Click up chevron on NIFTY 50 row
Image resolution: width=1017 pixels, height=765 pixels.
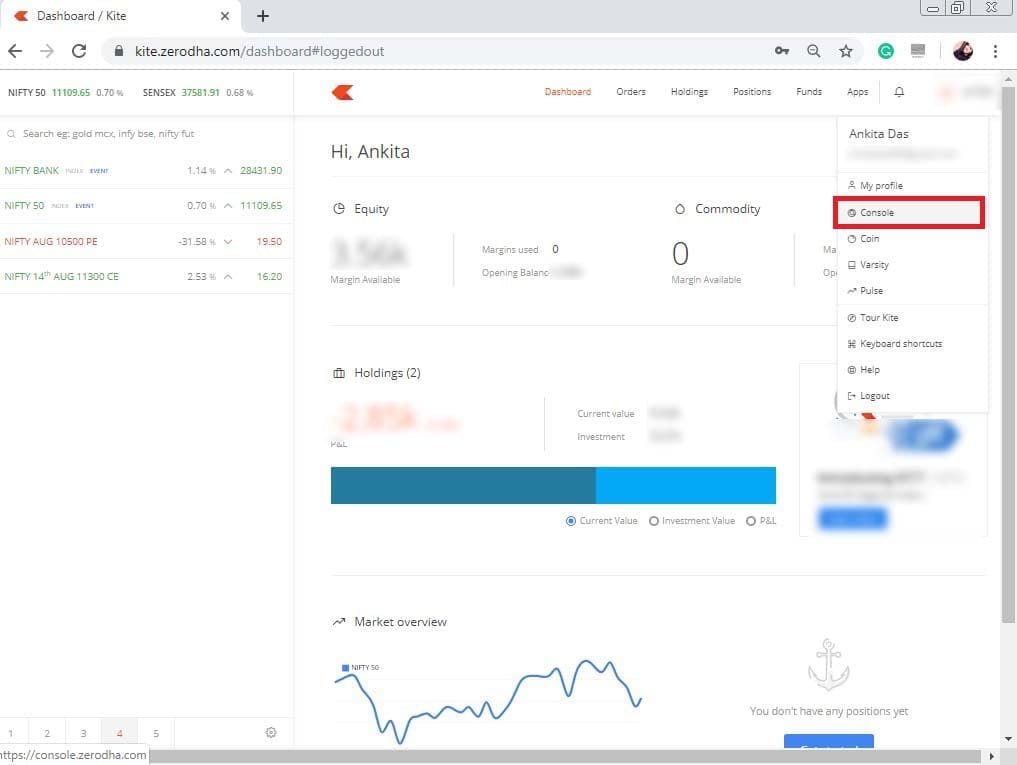click(228, 206)
